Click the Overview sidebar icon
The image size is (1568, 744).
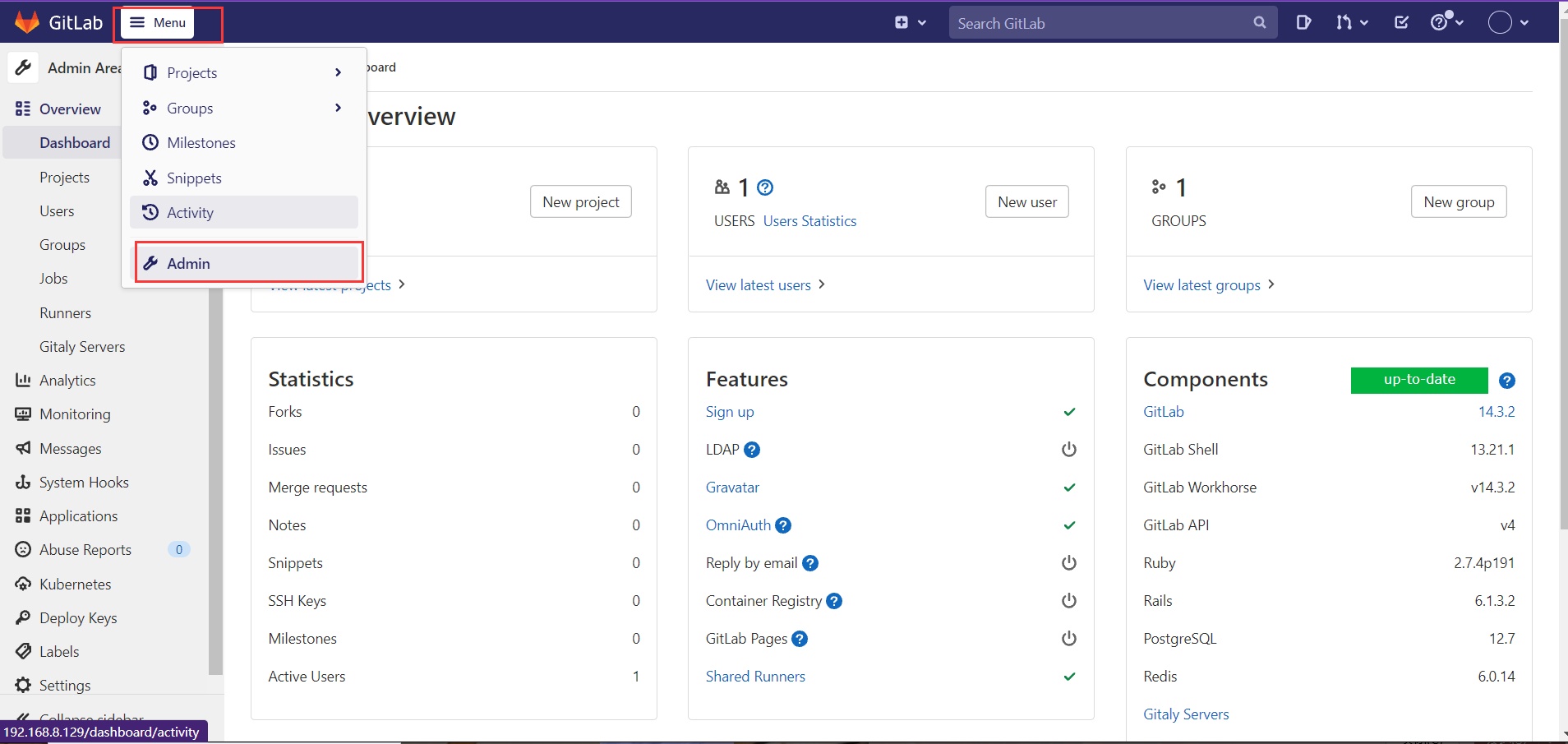click(x=23, y=109)
